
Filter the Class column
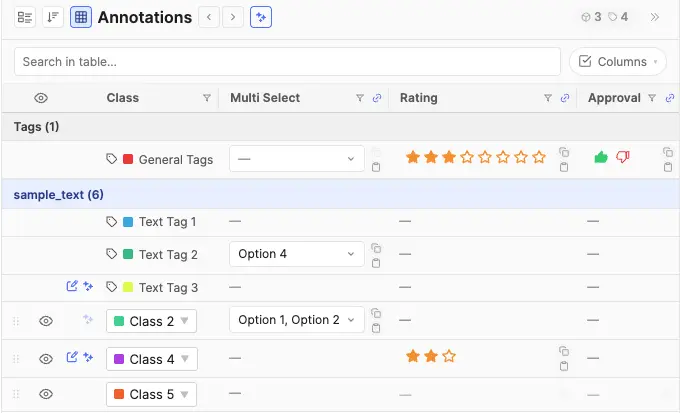click(207, 98)
